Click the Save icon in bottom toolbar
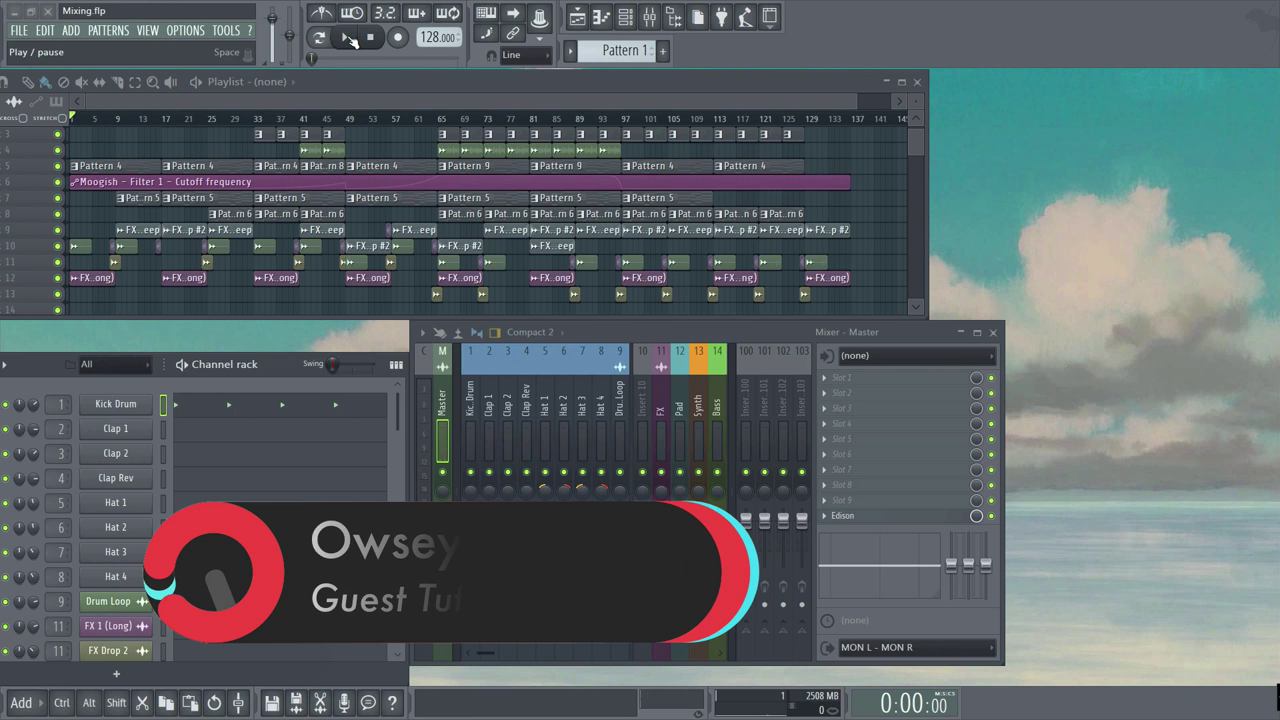The image size is (1280, 720). click(272, 703)
